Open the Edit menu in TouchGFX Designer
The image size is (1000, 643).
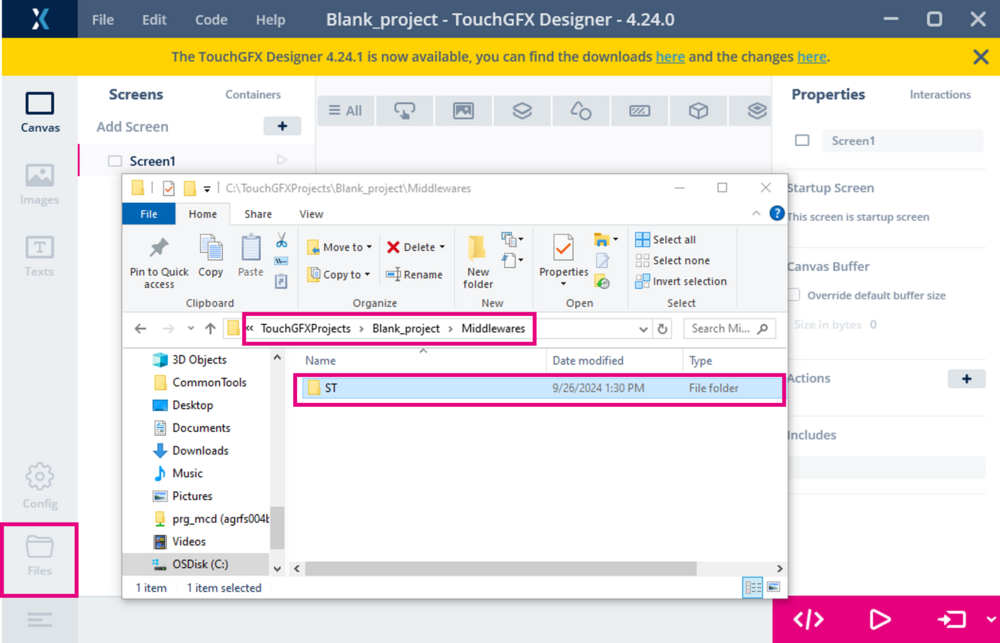pos(154,20)
